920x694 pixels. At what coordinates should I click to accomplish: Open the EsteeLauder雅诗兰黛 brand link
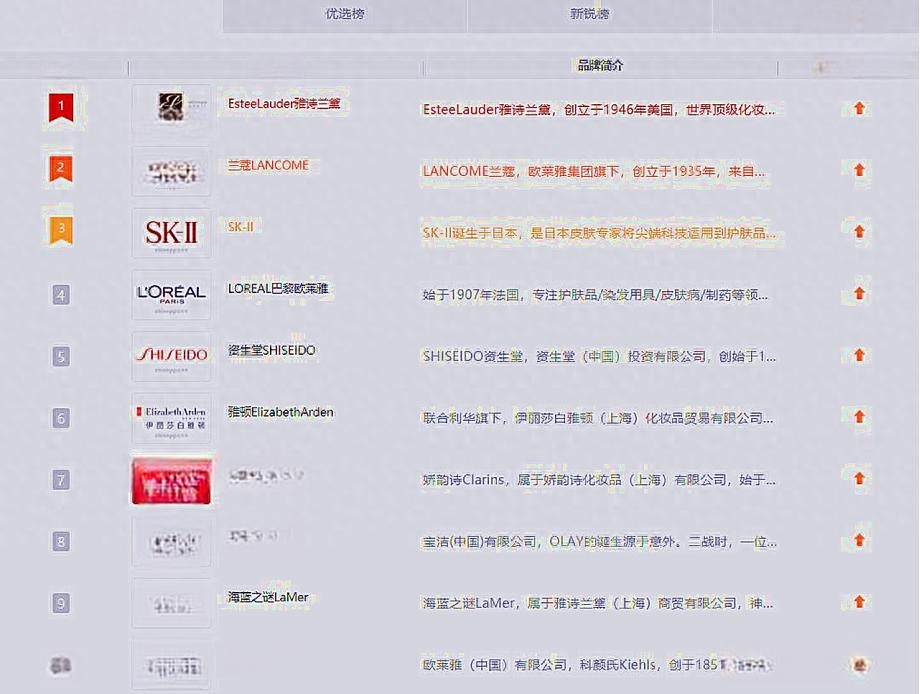284,104
